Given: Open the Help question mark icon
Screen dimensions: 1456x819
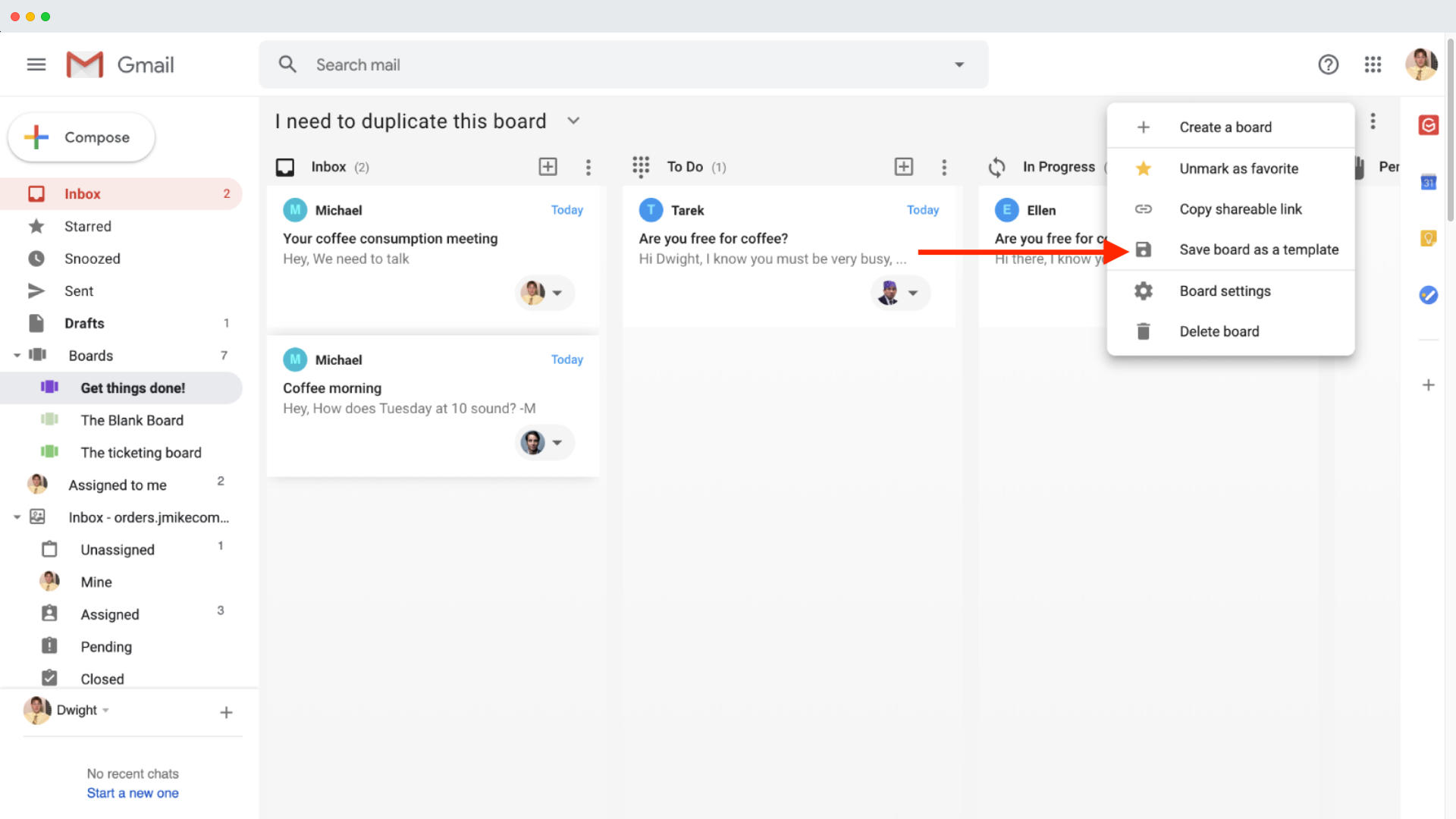Looking at the screenshot, I should pos(1328,64).
